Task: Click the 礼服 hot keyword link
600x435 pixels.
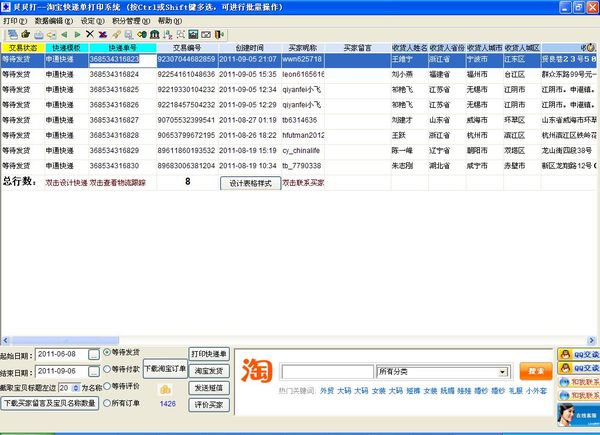Action: (x=516, y=391)
